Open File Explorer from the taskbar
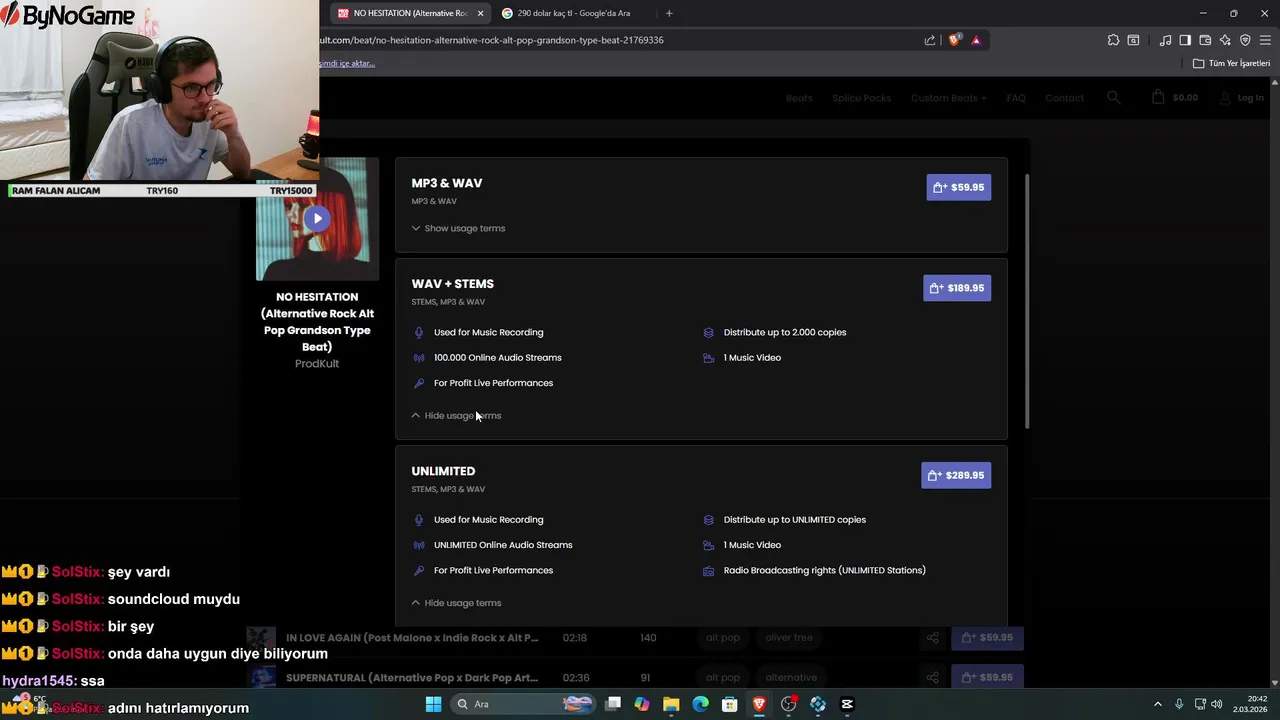 coord(671,704)
